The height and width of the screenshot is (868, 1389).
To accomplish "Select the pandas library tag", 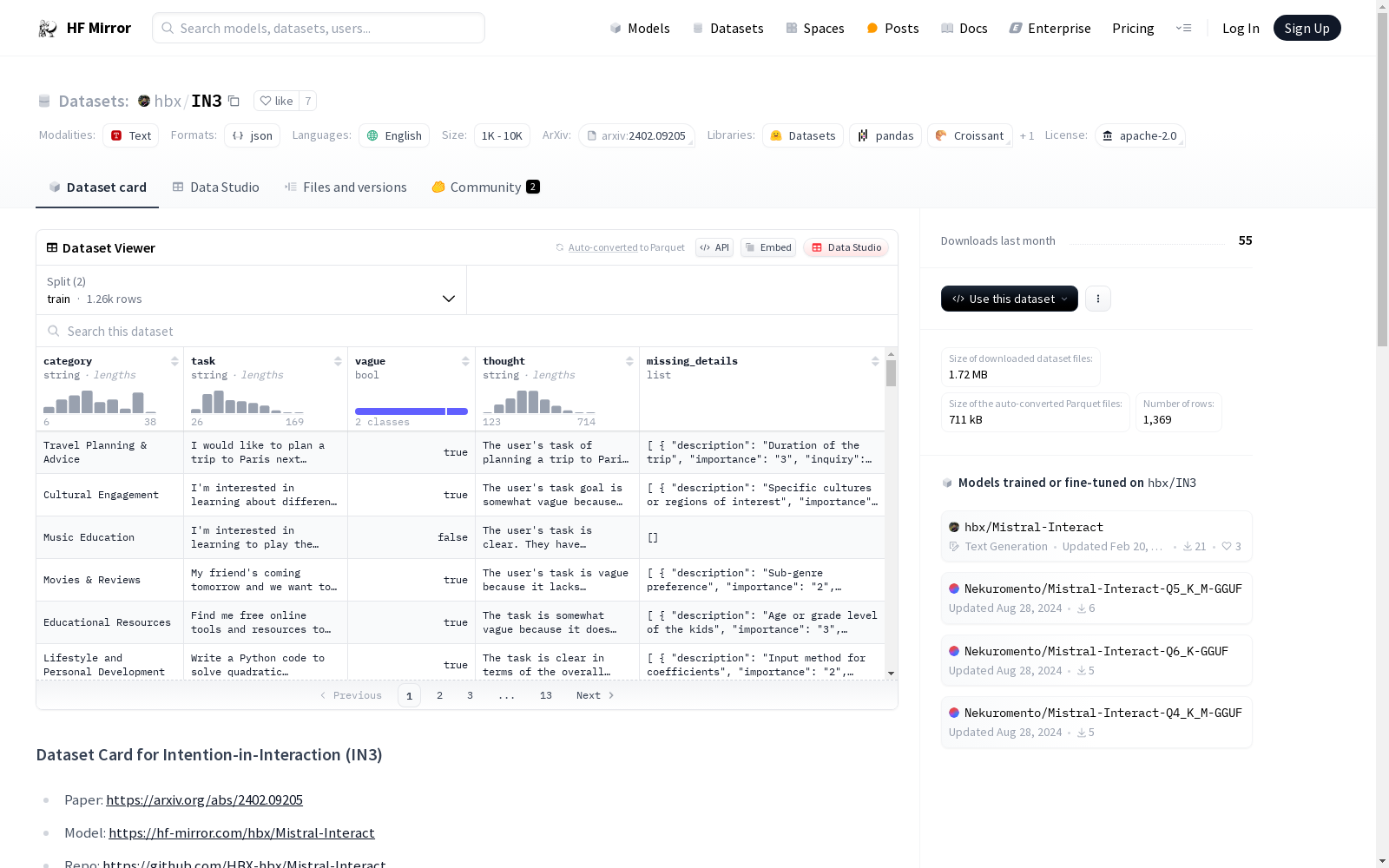I will [x=885, y=135].
